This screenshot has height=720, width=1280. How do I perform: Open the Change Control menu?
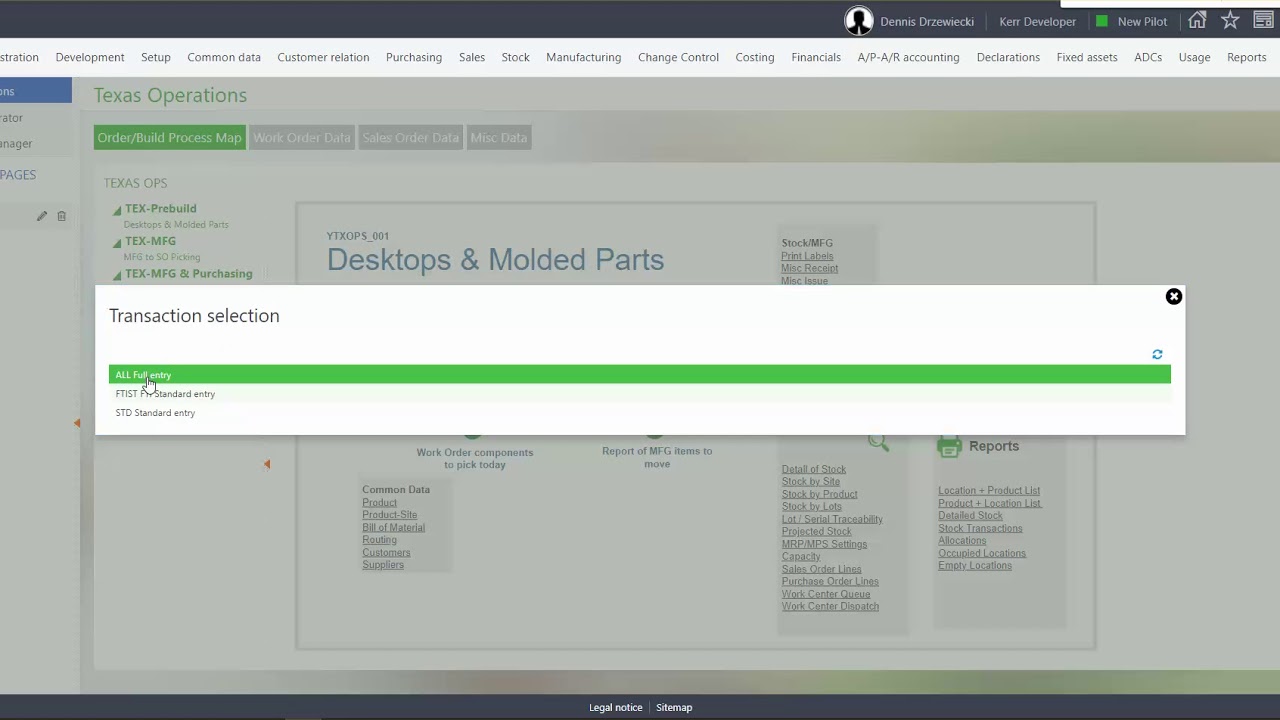coord(678,57)
